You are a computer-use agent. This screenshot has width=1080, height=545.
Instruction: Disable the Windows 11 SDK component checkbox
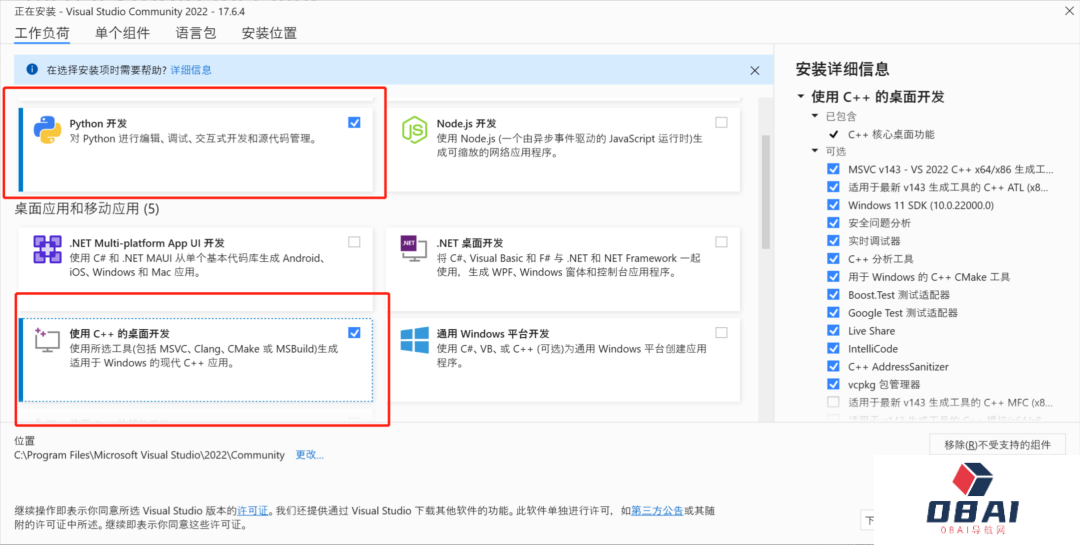click(x=833, y=205)
